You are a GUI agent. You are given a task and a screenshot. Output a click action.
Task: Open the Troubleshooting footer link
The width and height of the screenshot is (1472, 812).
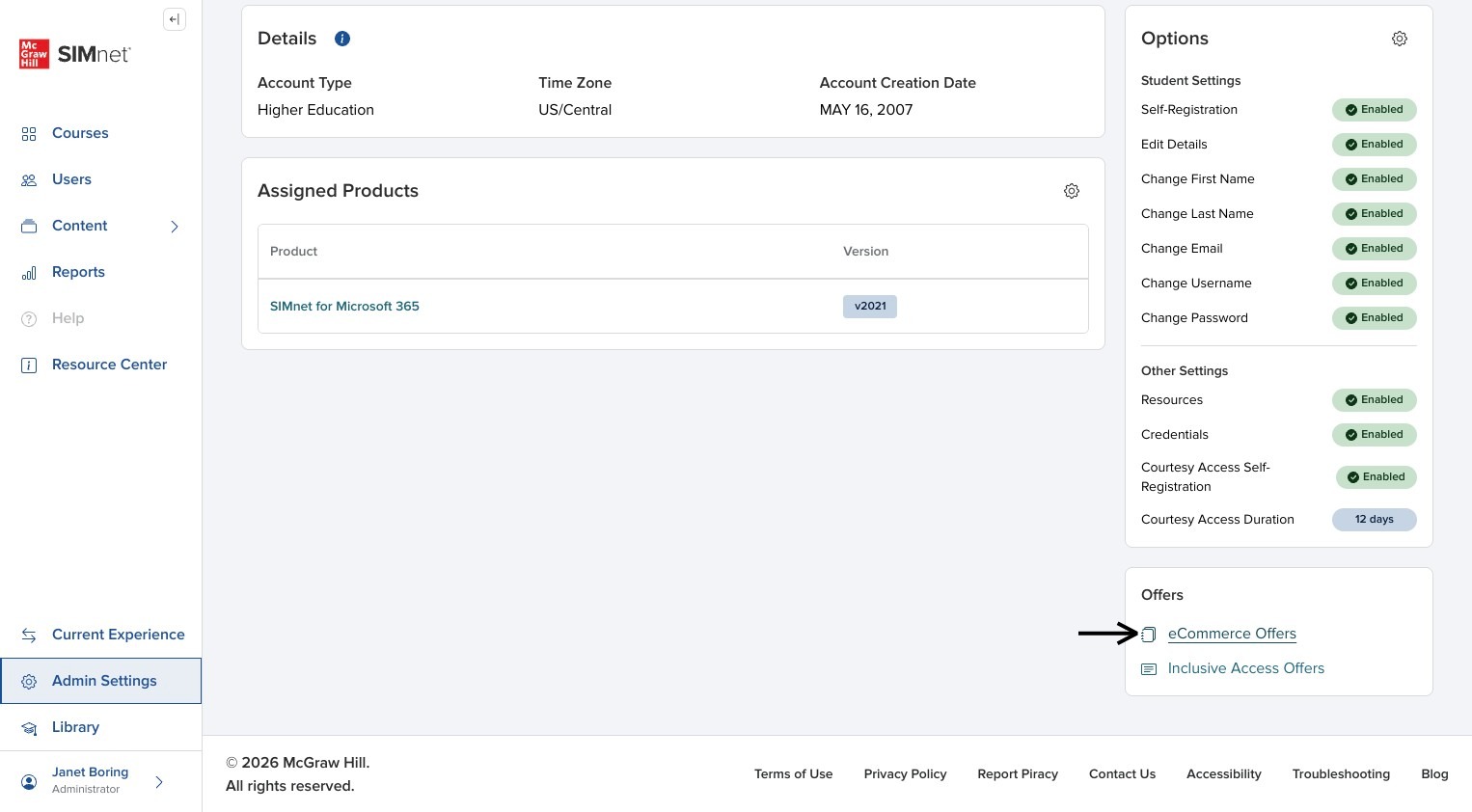tap(1341, 774)
